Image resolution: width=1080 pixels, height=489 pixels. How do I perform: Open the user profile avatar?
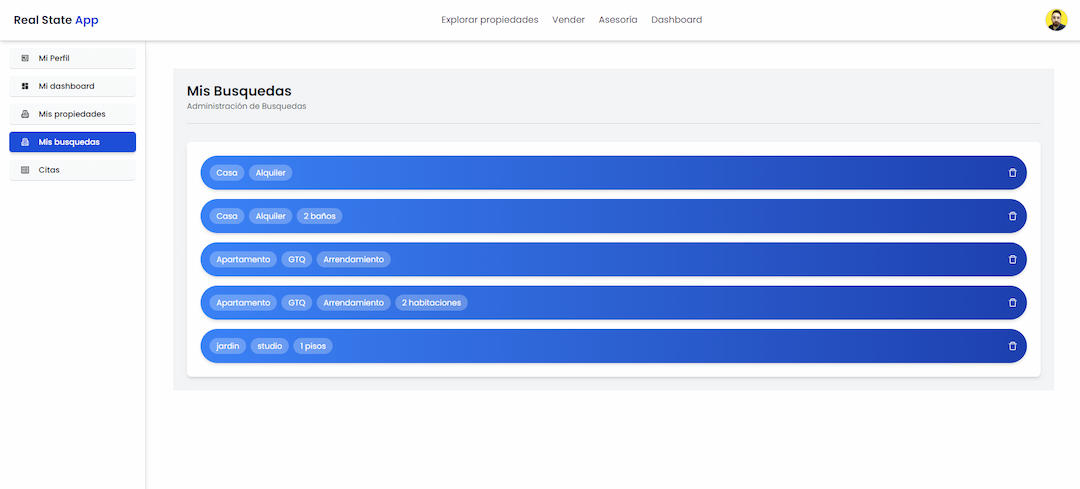point(1056,20)
